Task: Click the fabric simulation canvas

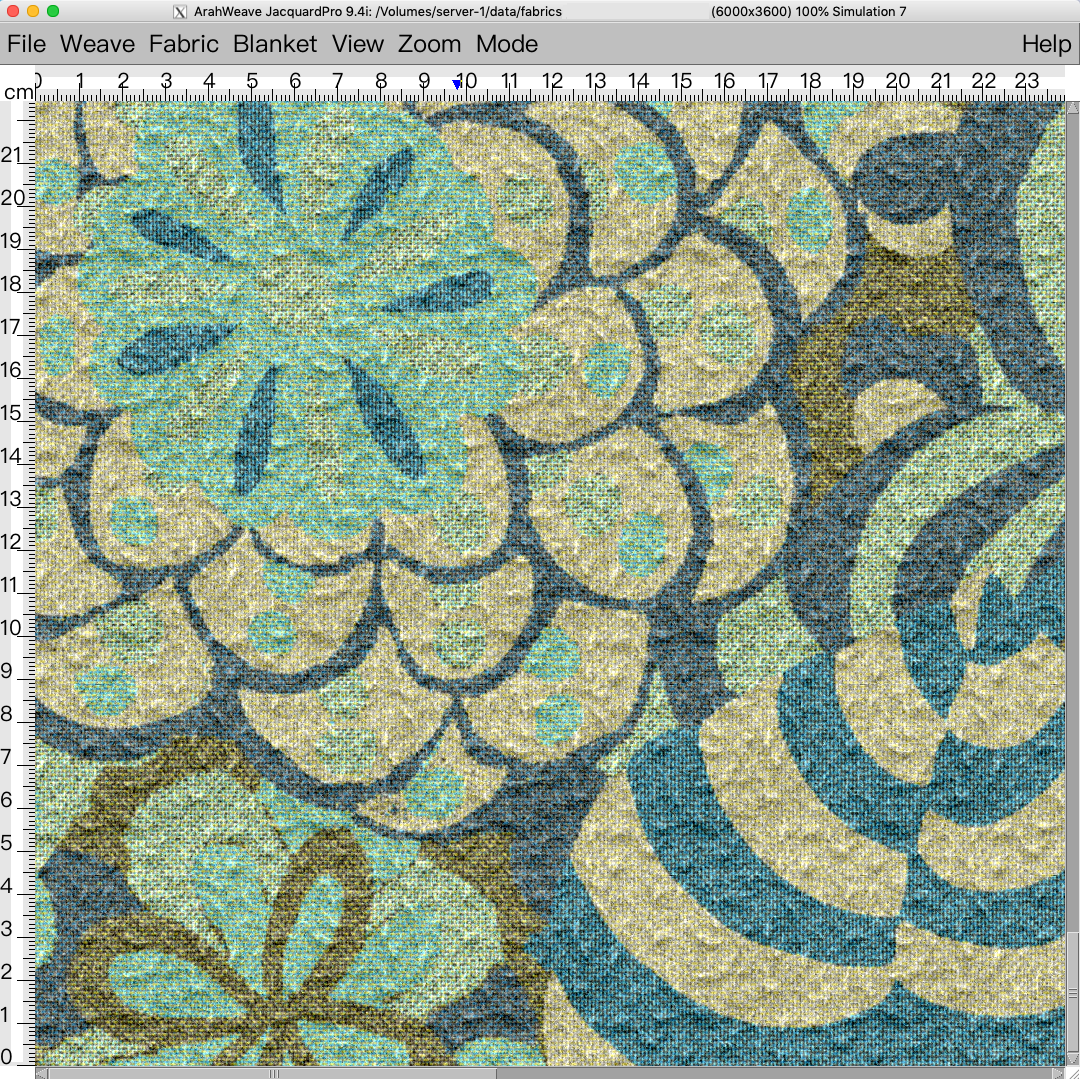Action: coord(550,584)
